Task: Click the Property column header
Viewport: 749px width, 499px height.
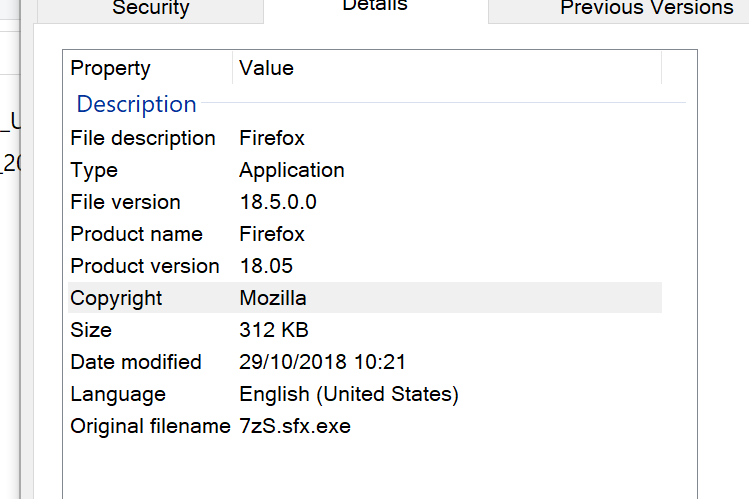Action: [x=150, y=68]
